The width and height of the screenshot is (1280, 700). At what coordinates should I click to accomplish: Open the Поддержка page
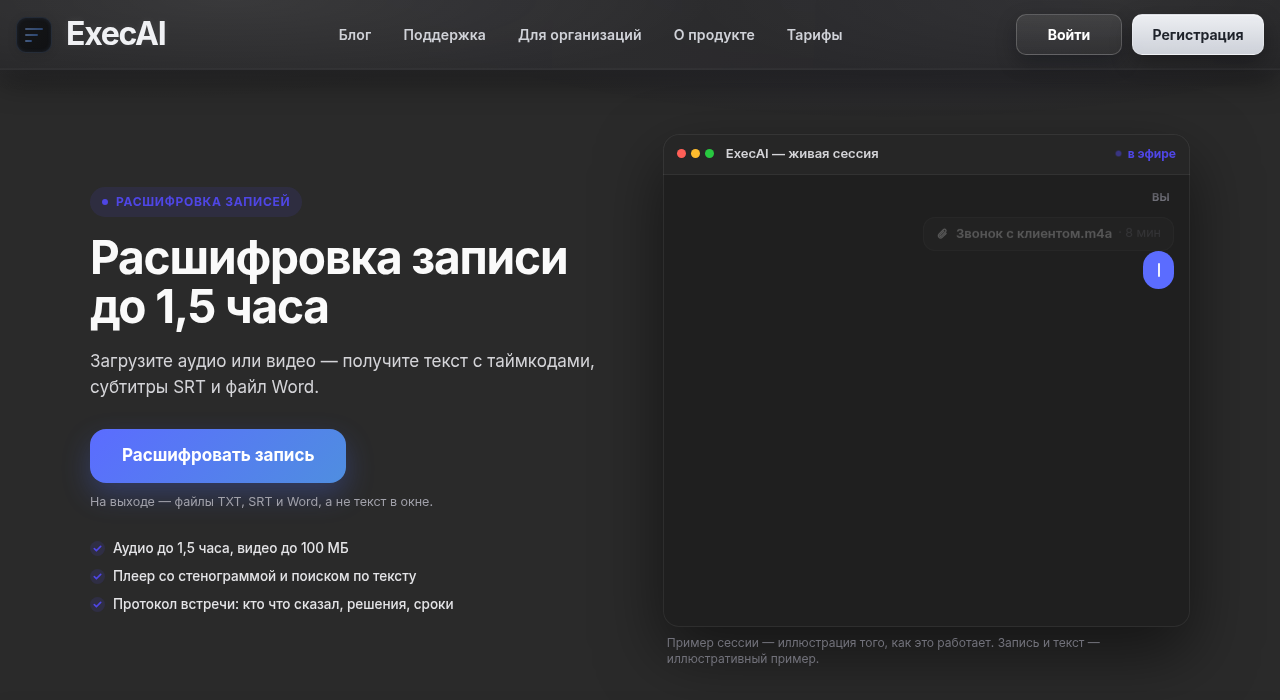point(444,35)
